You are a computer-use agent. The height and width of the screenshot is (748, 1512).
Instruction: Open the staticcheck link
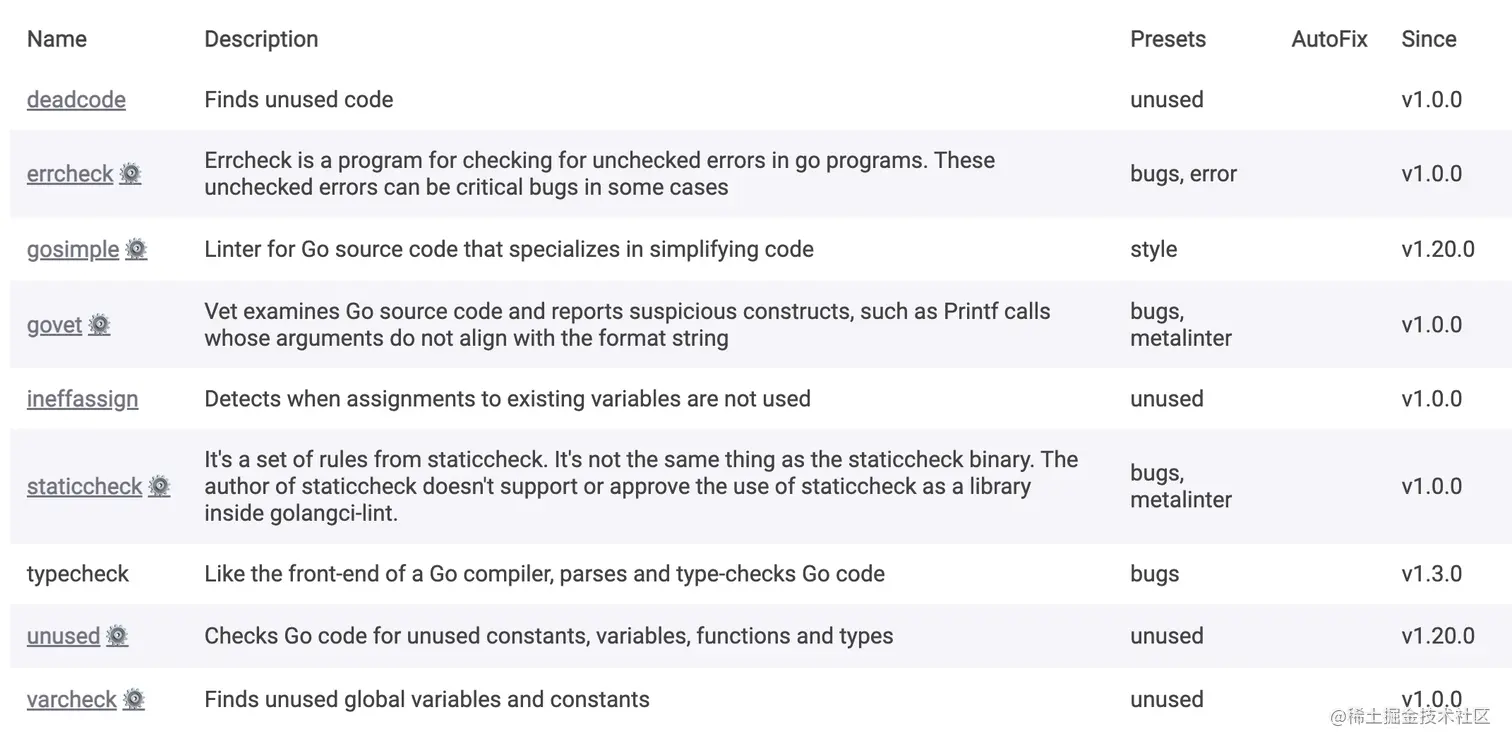[85, 487]
